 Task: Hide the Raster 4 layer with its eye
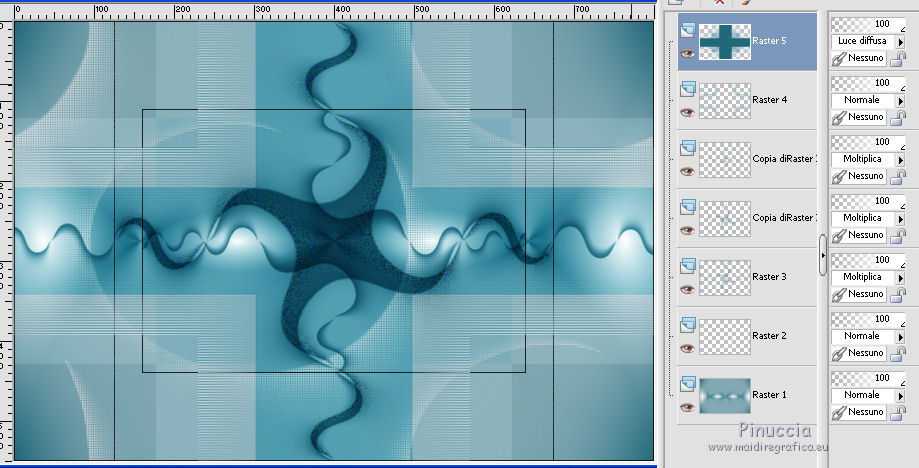(687, 112)
